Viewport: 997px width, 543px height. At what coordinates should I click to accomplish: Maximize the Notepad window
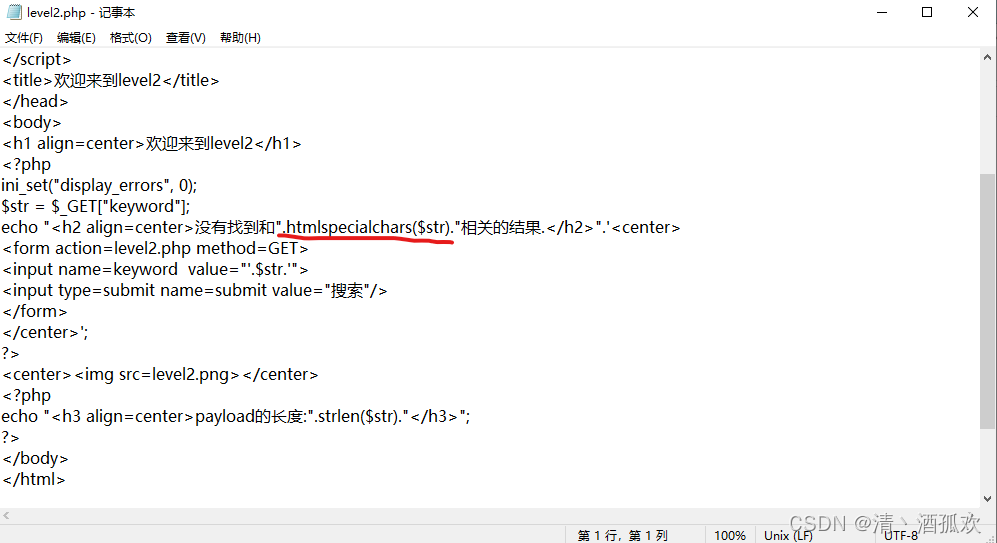927,12
